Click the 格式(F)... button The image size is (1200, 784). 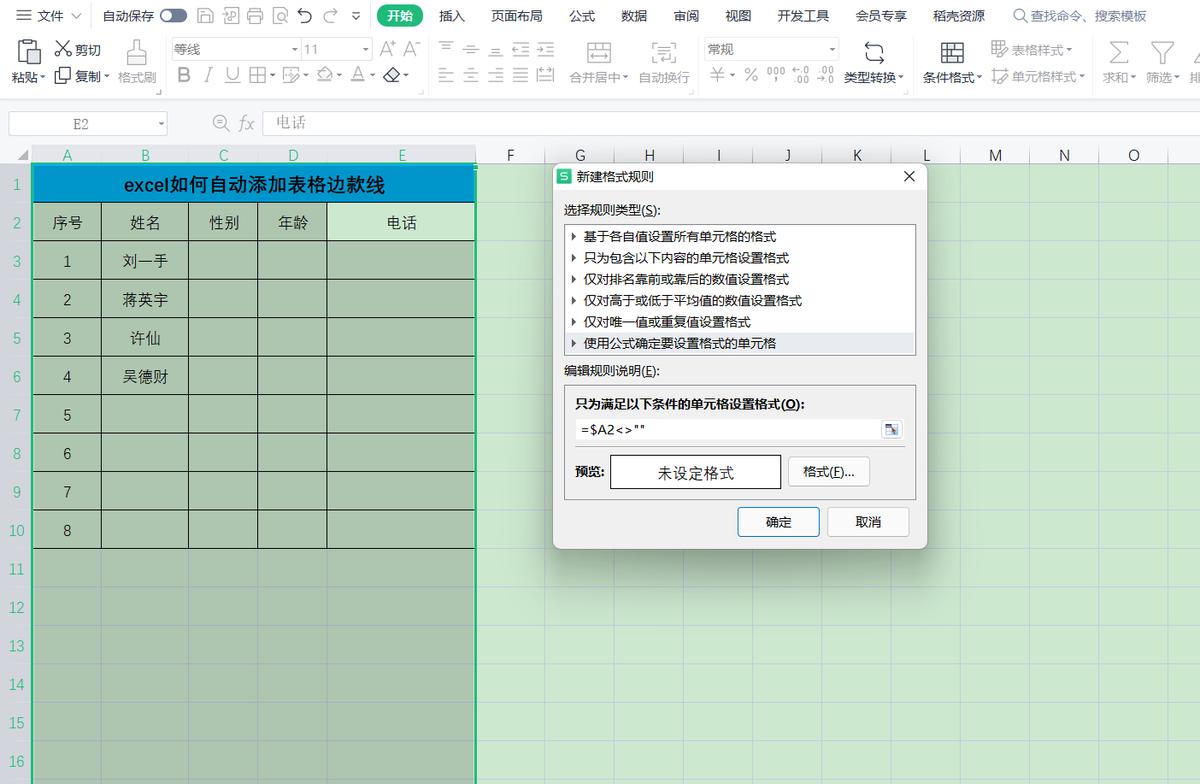pos(829,471)
